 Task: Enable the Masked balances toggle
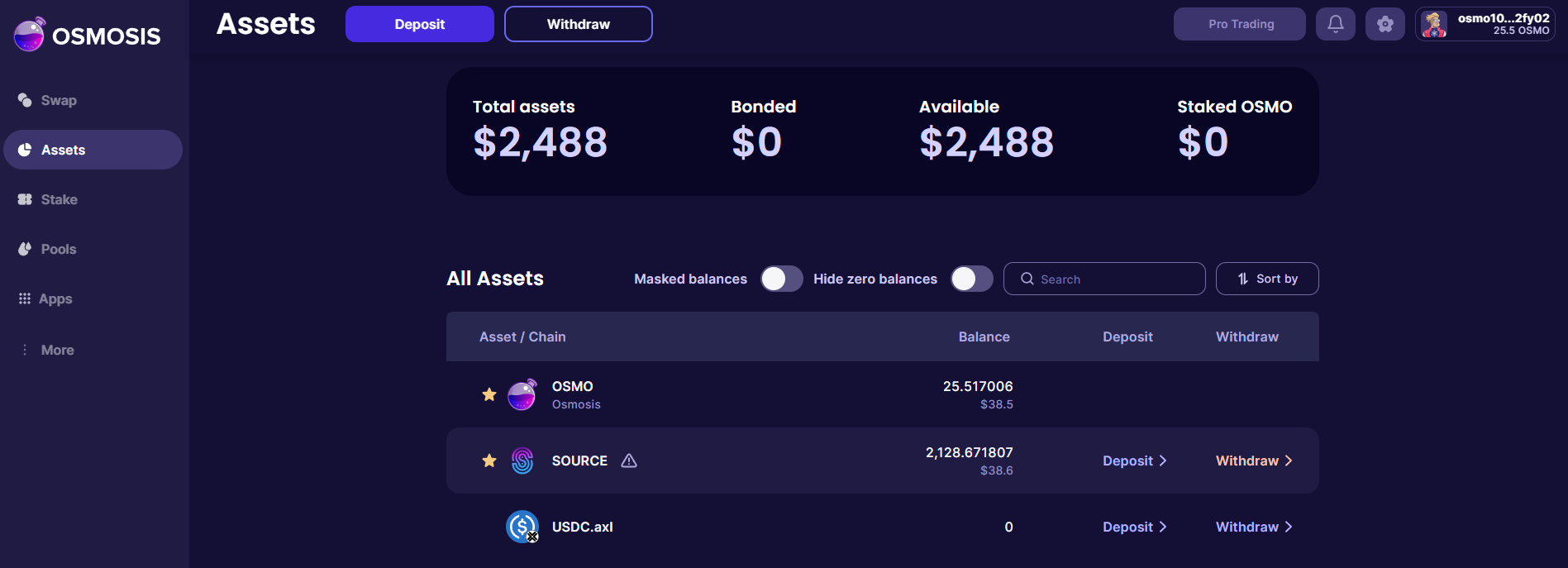(x=781, y=279)
